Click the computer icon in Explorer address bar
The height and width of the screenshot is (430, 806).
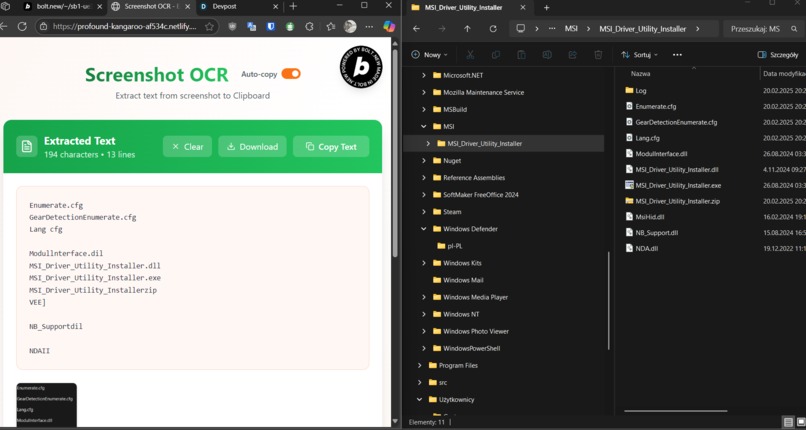pyautogui.click(x=521, y=29)
